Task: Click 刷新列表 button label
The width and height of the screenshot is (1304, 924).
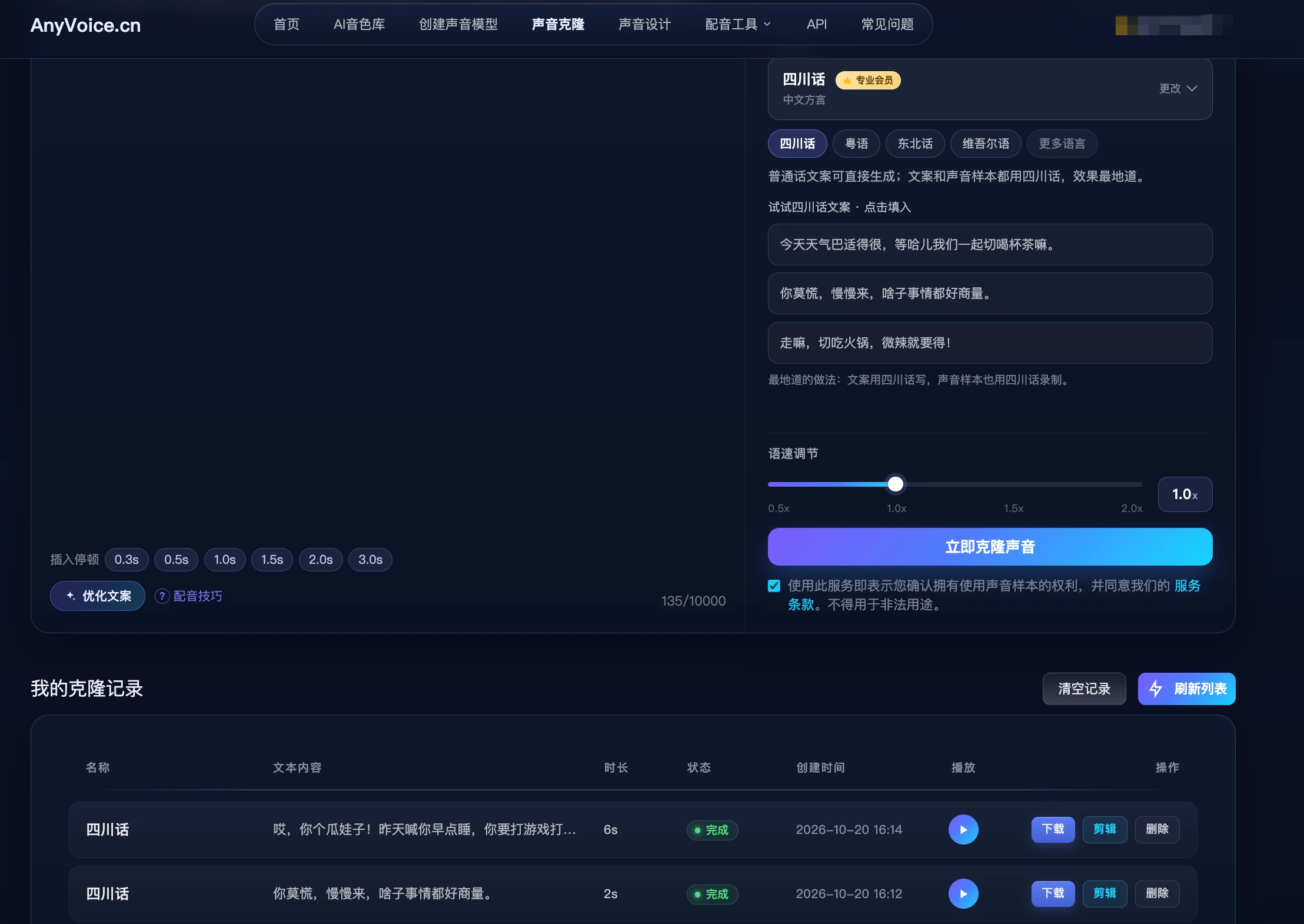Action: (1200, 689)
